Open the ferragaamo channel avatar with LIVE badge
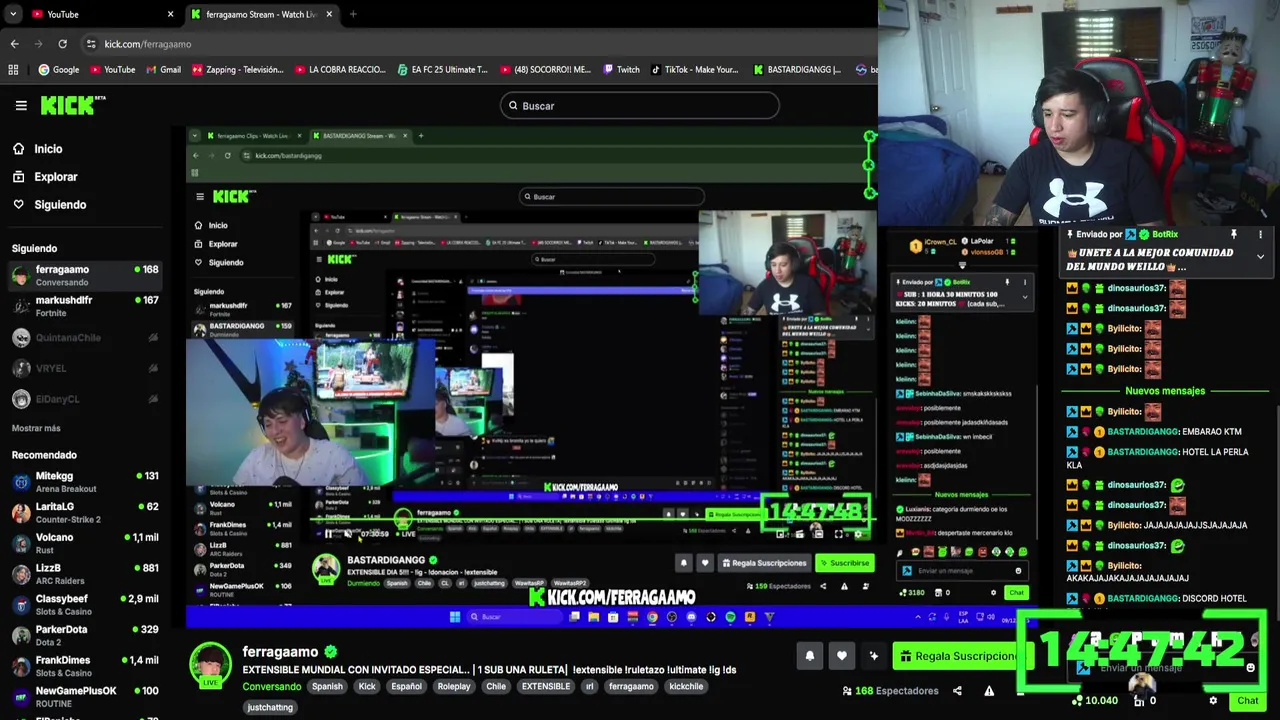1280x720 pixels. (211, 665)
